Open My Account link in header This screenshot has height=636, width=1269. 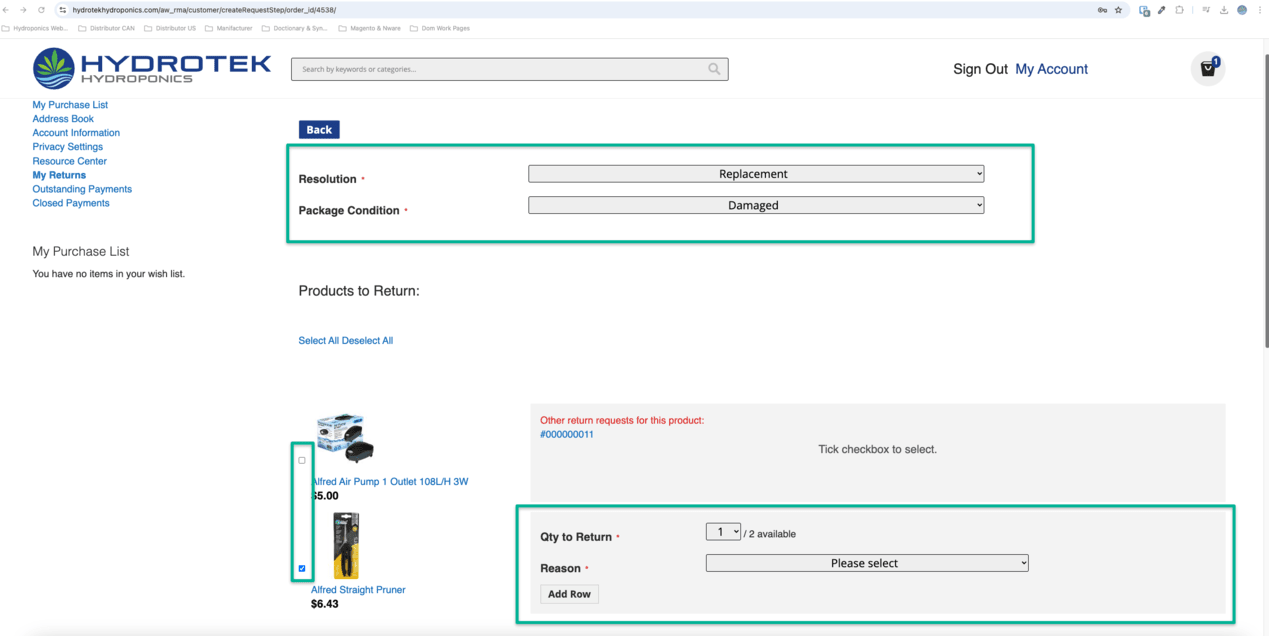pos(1051,69)
